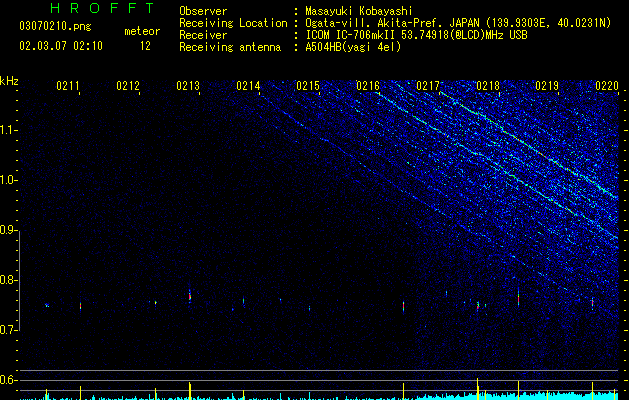Click the 0213 time marker

(188, 86)
